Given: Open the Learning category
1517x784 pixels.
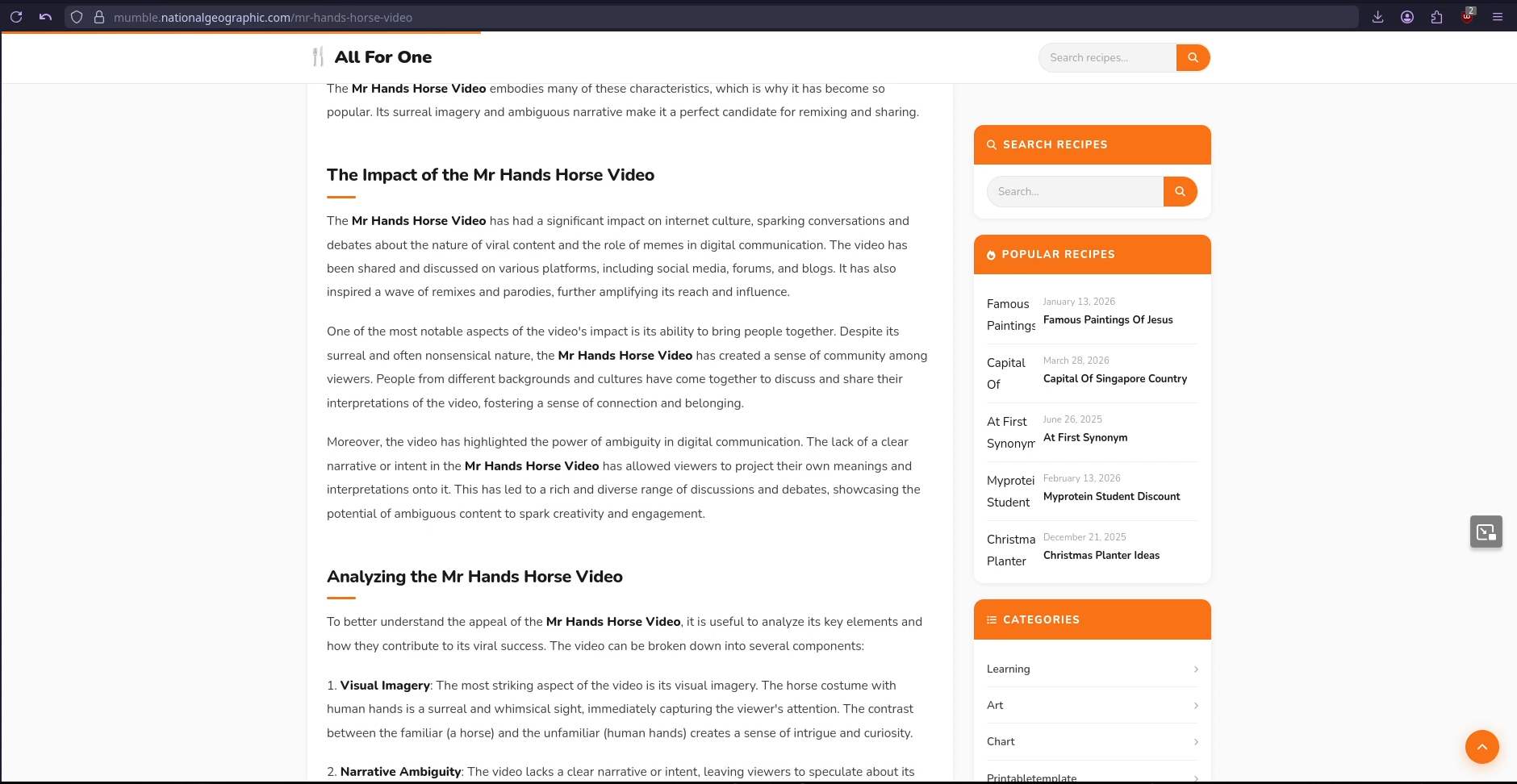Looking at the screenshot, I should pyautogui.click(x=1008, y=669).
